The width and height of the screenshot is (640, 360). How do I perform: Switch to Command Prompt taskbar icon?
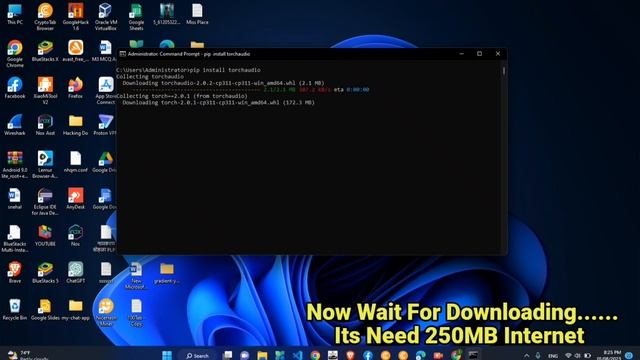point(473,356)
